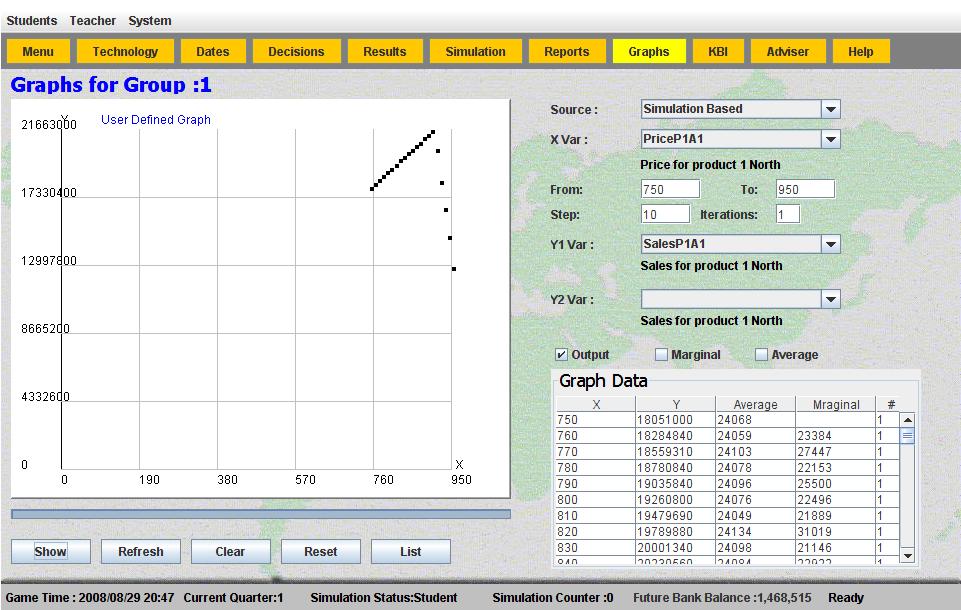Screen dimensions: 961x610
Task: Click the Refresh button
Action: click(x=140, y=551)
